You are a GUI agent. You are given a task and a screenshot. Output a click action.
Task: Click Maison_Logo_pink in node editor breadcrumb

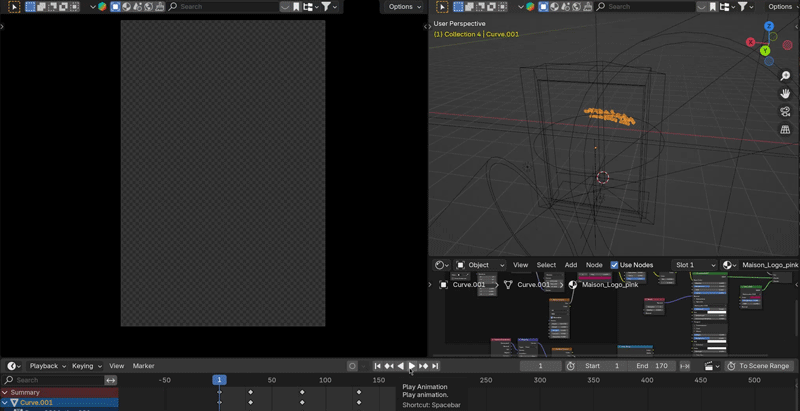tap(610, 285)
